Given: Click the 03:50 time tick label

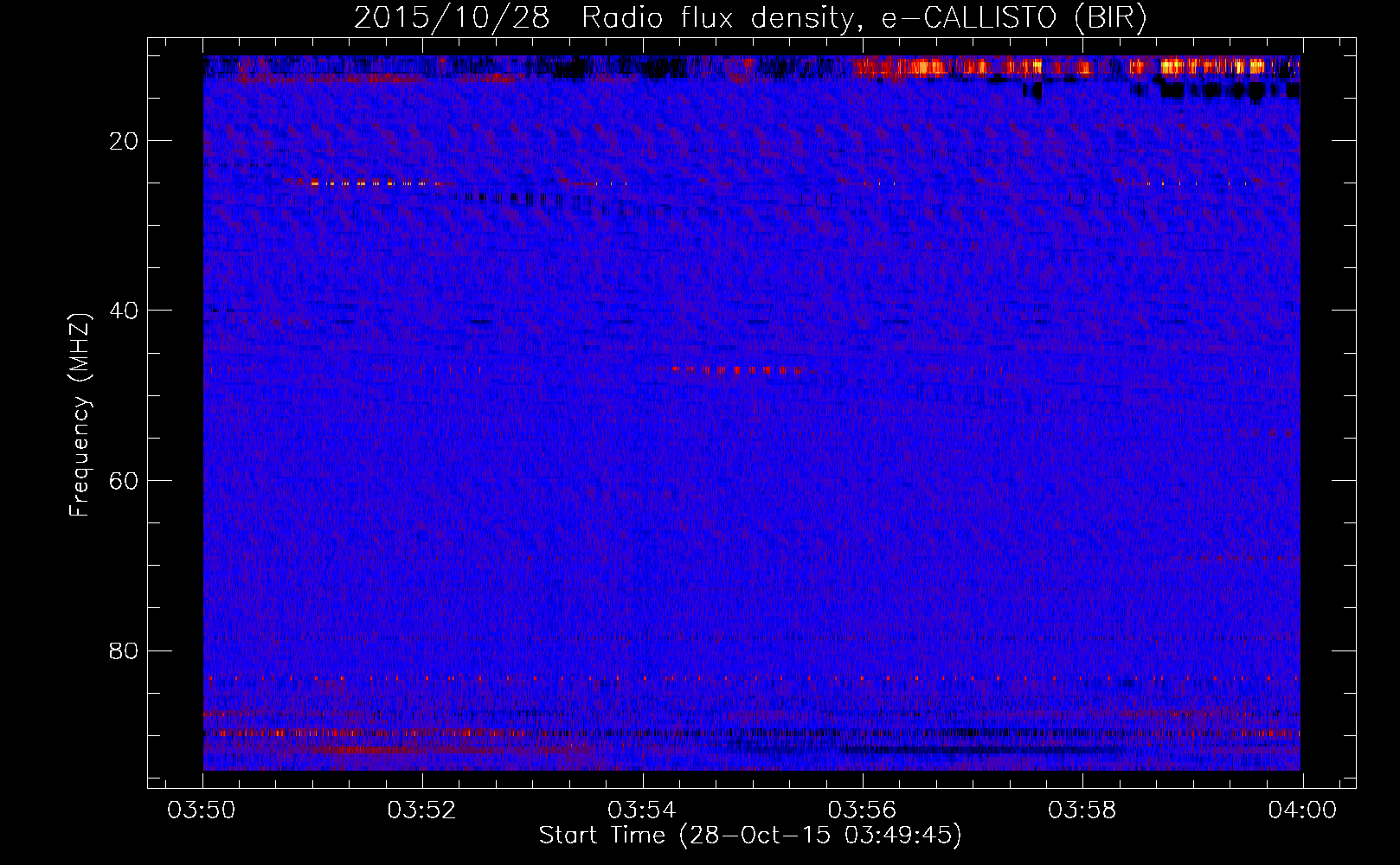Looking at the screenshot, I should [202, 811].
